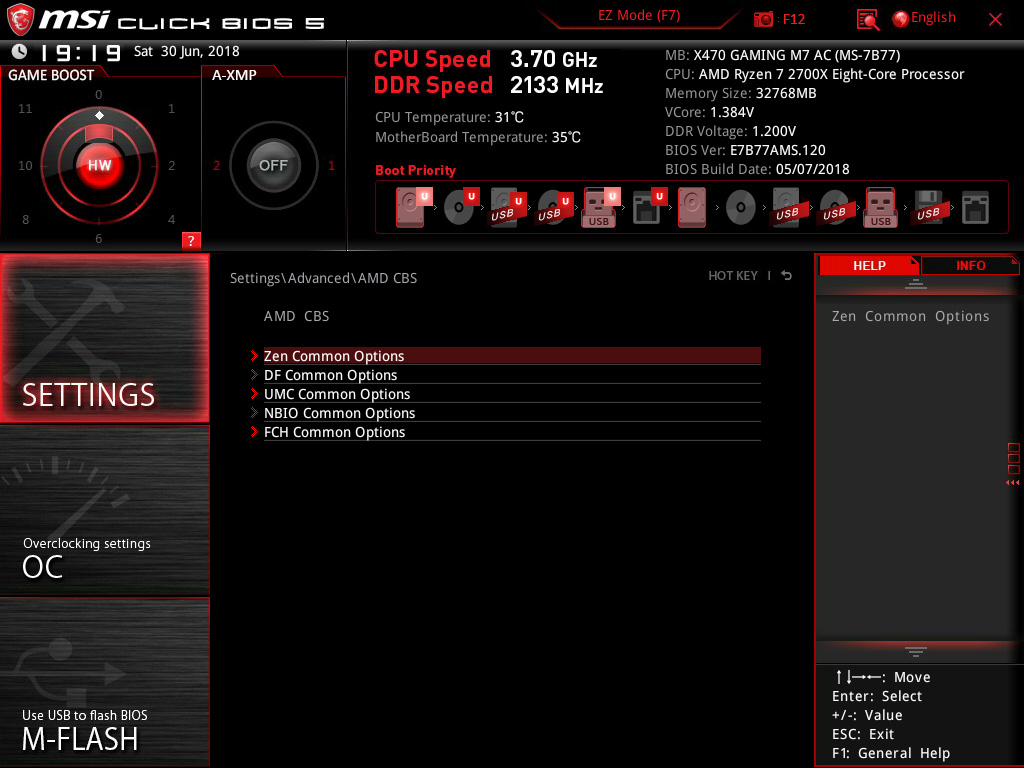1024x768 pixels.
Task: Click the CPU Temperature 31°C reading
Action: (449, 118)
